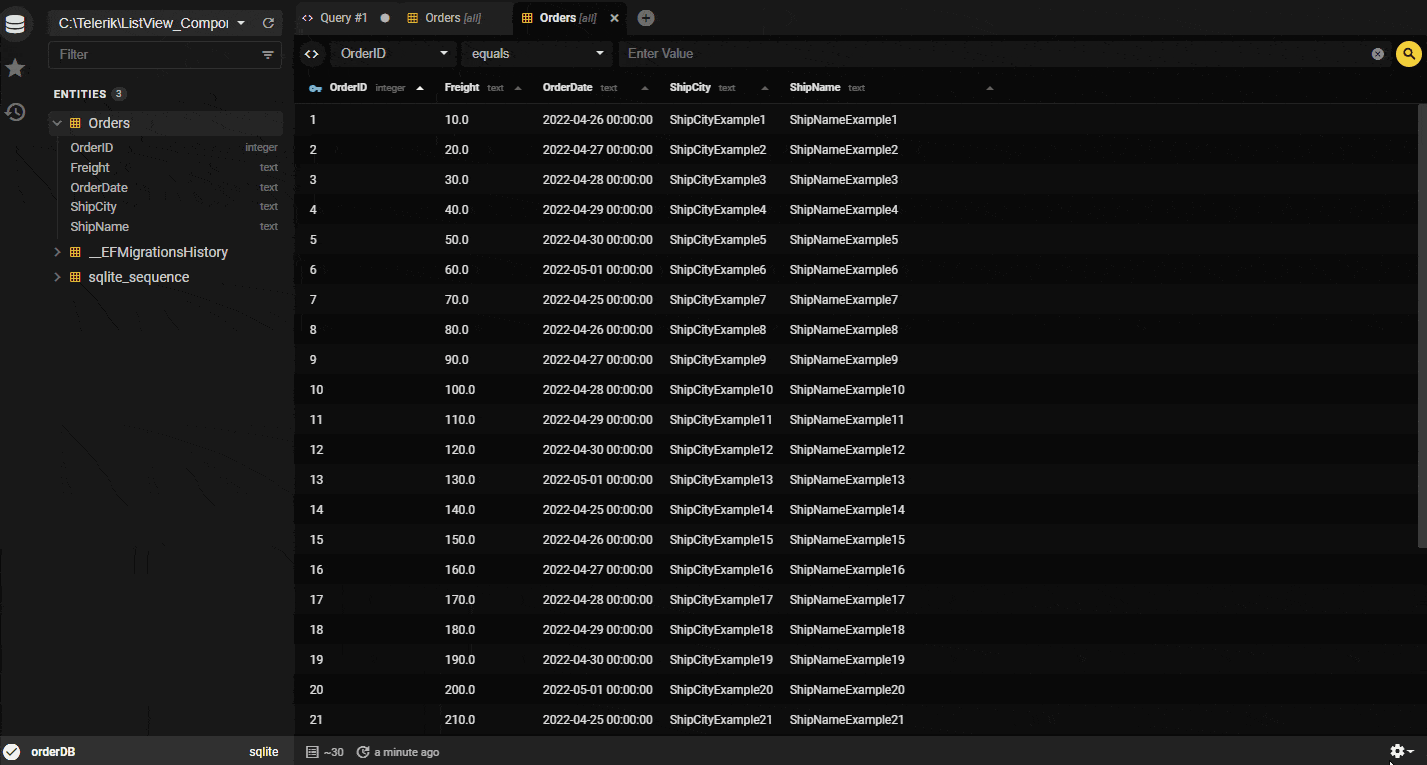
Task: Open the query history icon
Action: pos(15,112)
